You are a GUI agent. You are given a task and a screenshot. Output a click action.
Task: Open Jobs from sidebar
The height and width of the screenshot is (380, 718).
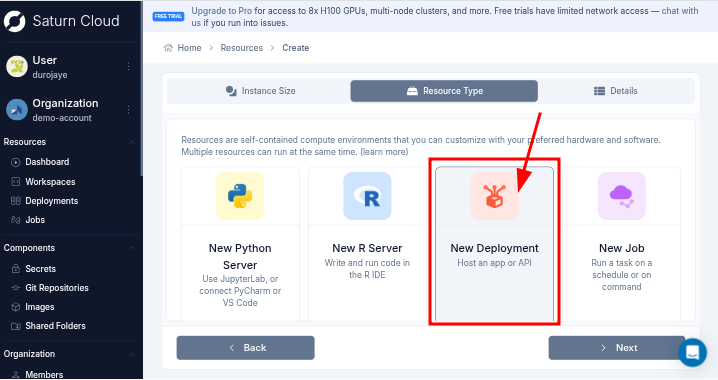(x=35, y=220)
